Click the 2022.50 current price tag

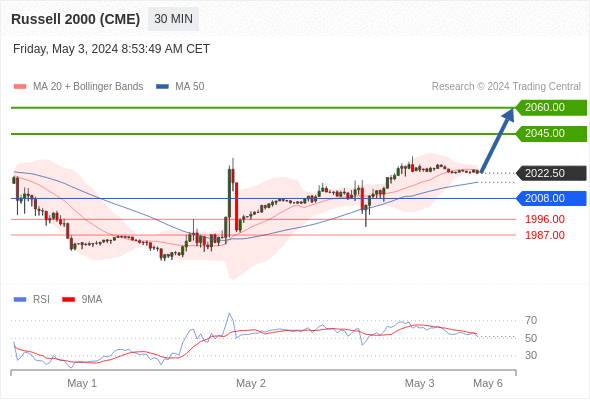(x=551, y=173)
